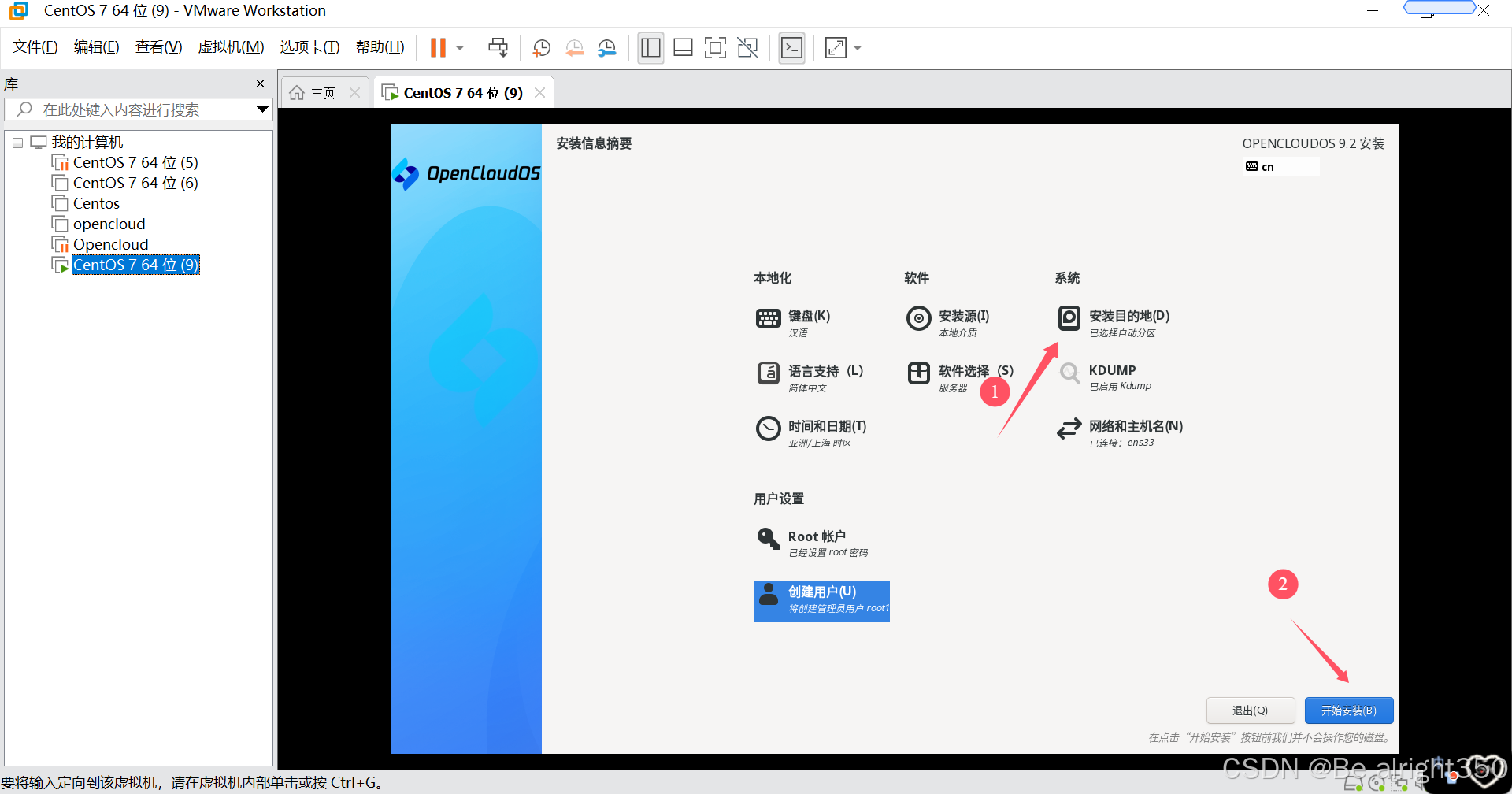Open the snapshot manager icon
The image size is (1512, 794).
pos(606,47)
